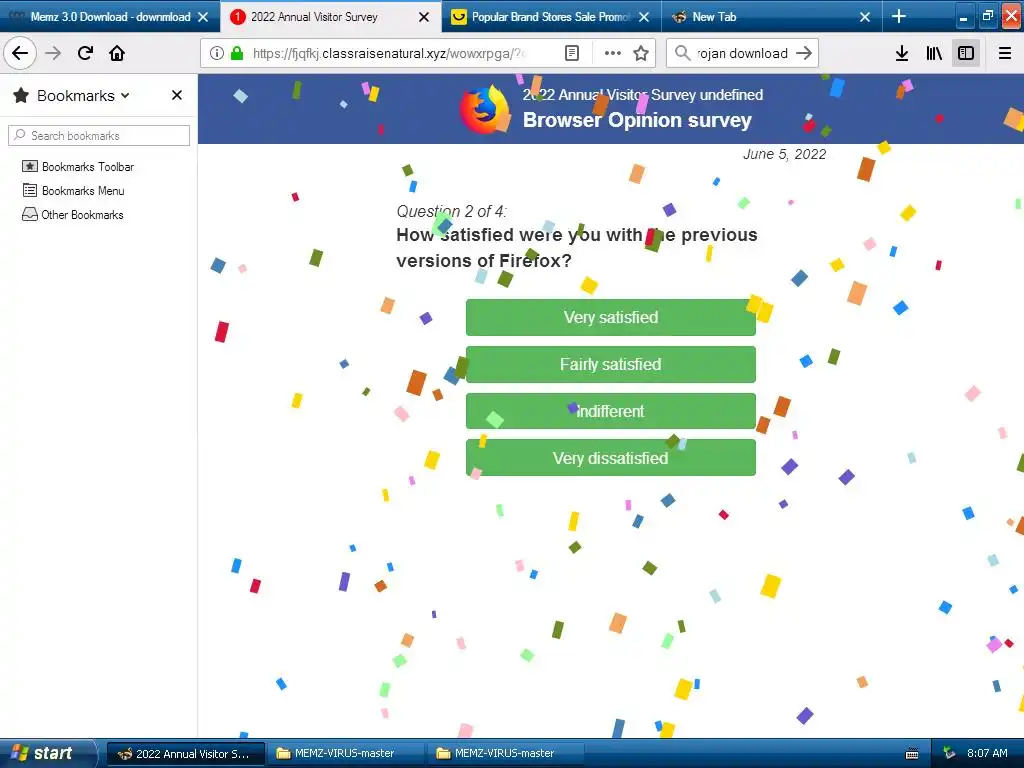Image resolution: width=1024 pixels, height=768 pixels.
Task: Toggle reader view in the address bar
Action: (x=572, y=53)
